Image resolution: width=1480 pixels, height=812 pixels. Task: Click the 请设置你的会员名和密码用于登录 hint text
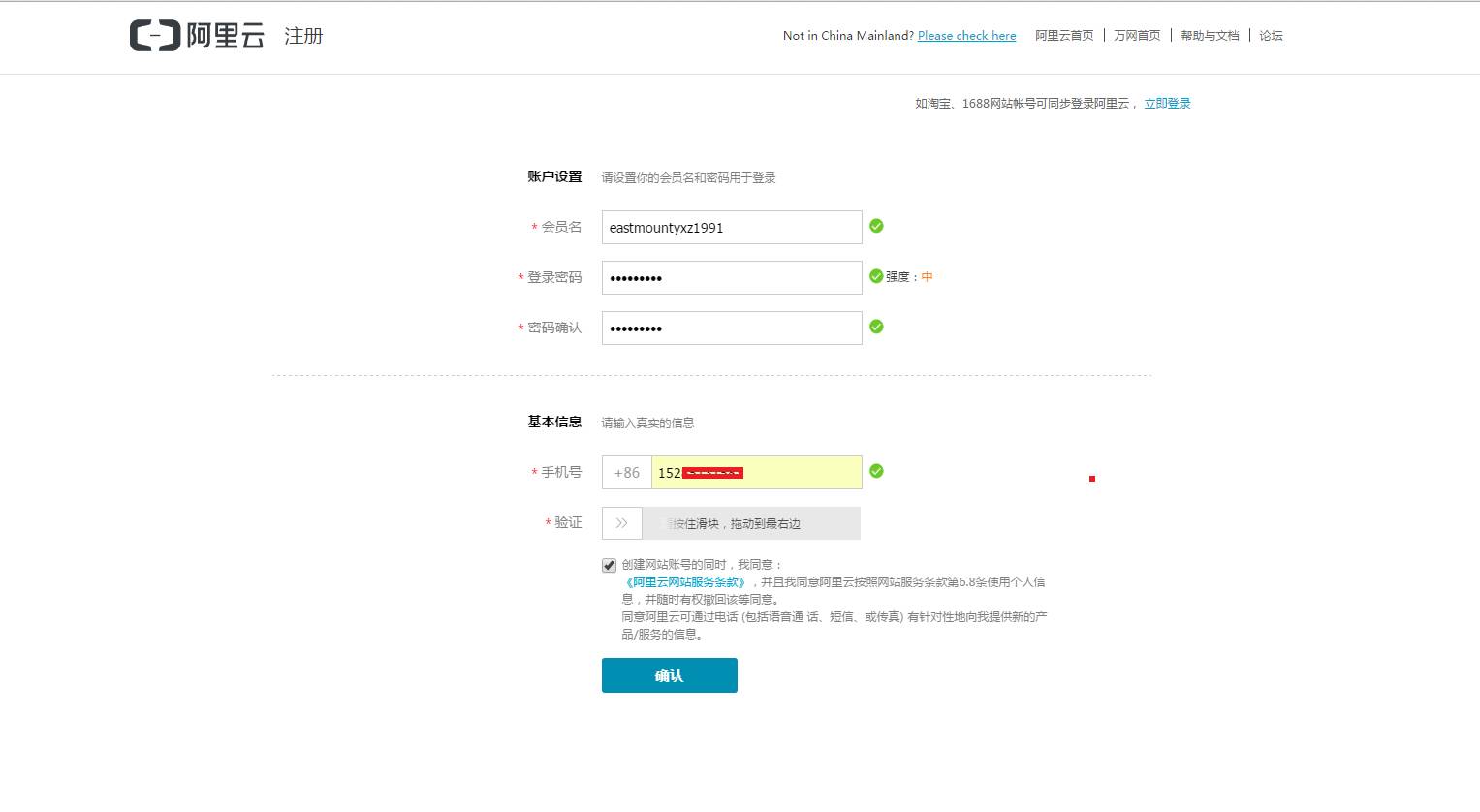pos(688,177)
